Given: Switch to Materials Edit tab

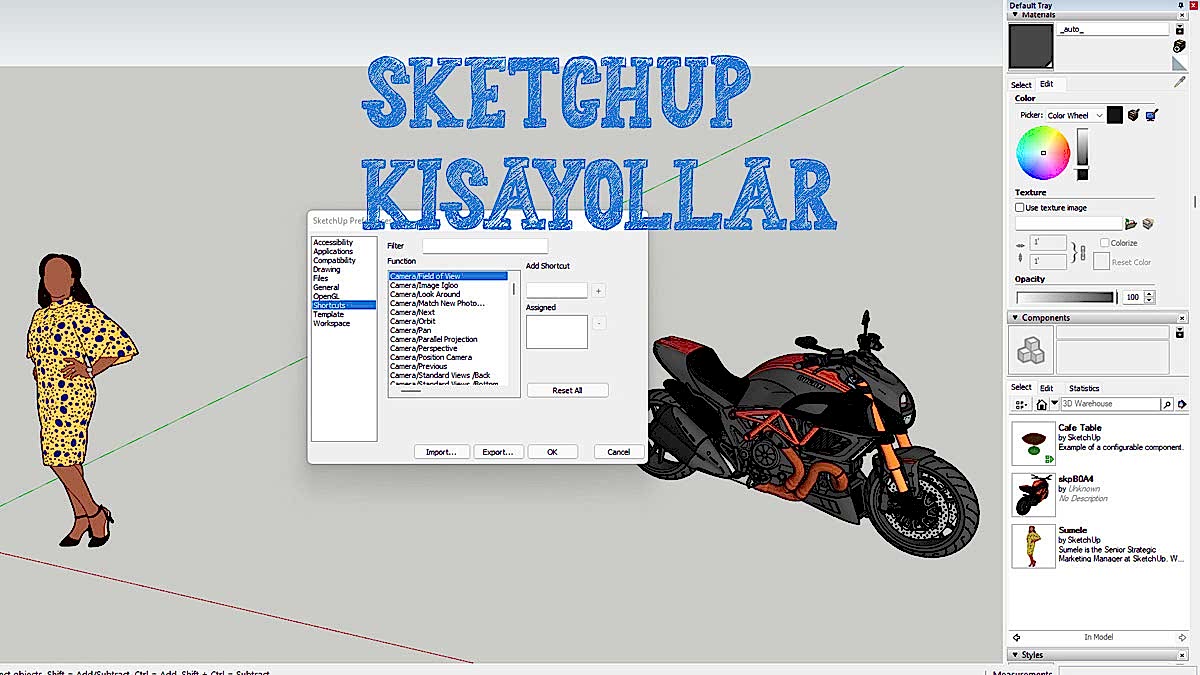Looking at the screenshot, I should [x=1046, y=84].
